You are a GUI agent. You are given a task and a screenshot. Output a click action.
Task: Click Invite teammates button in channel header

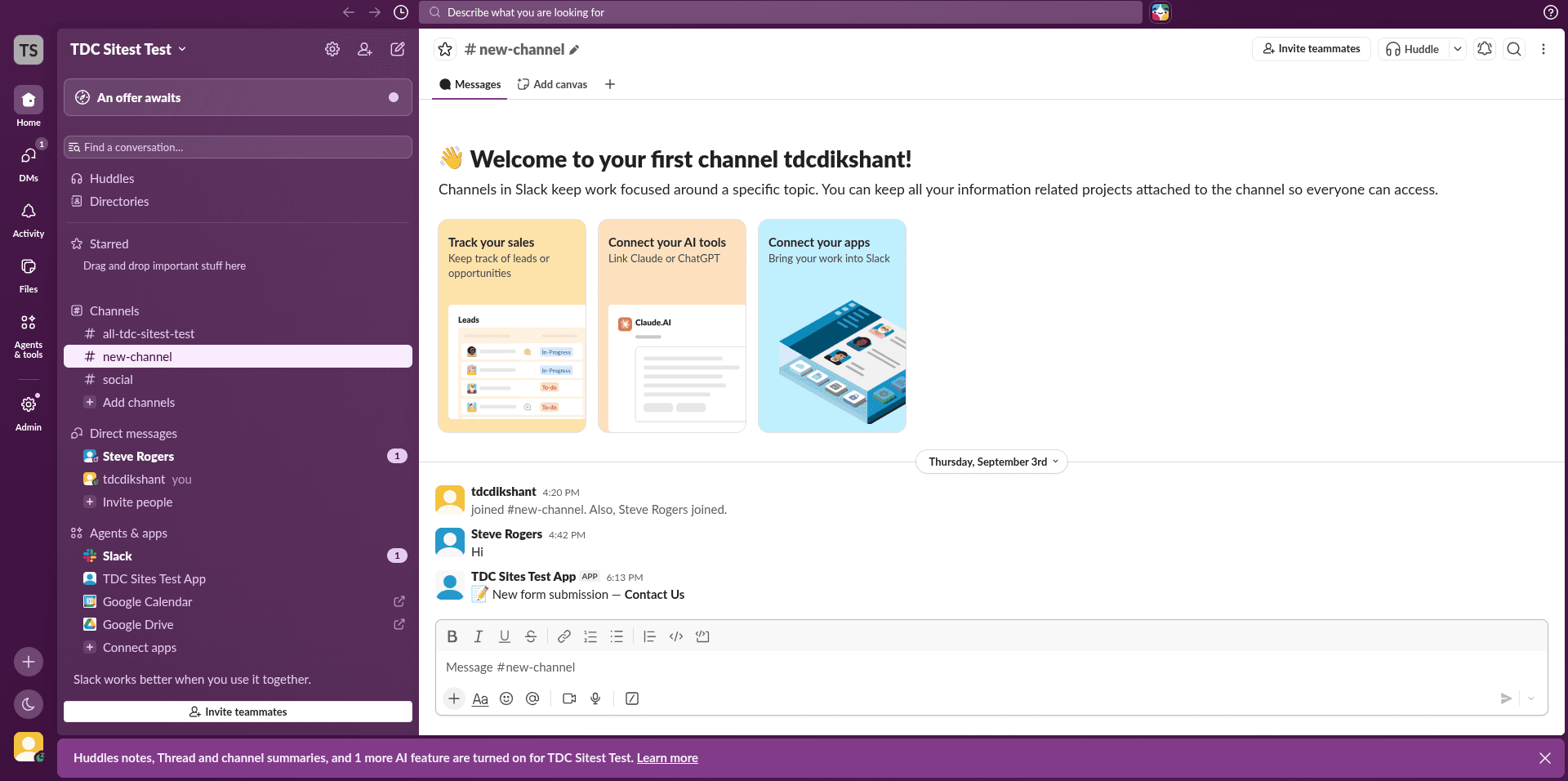click(1311, 49)
